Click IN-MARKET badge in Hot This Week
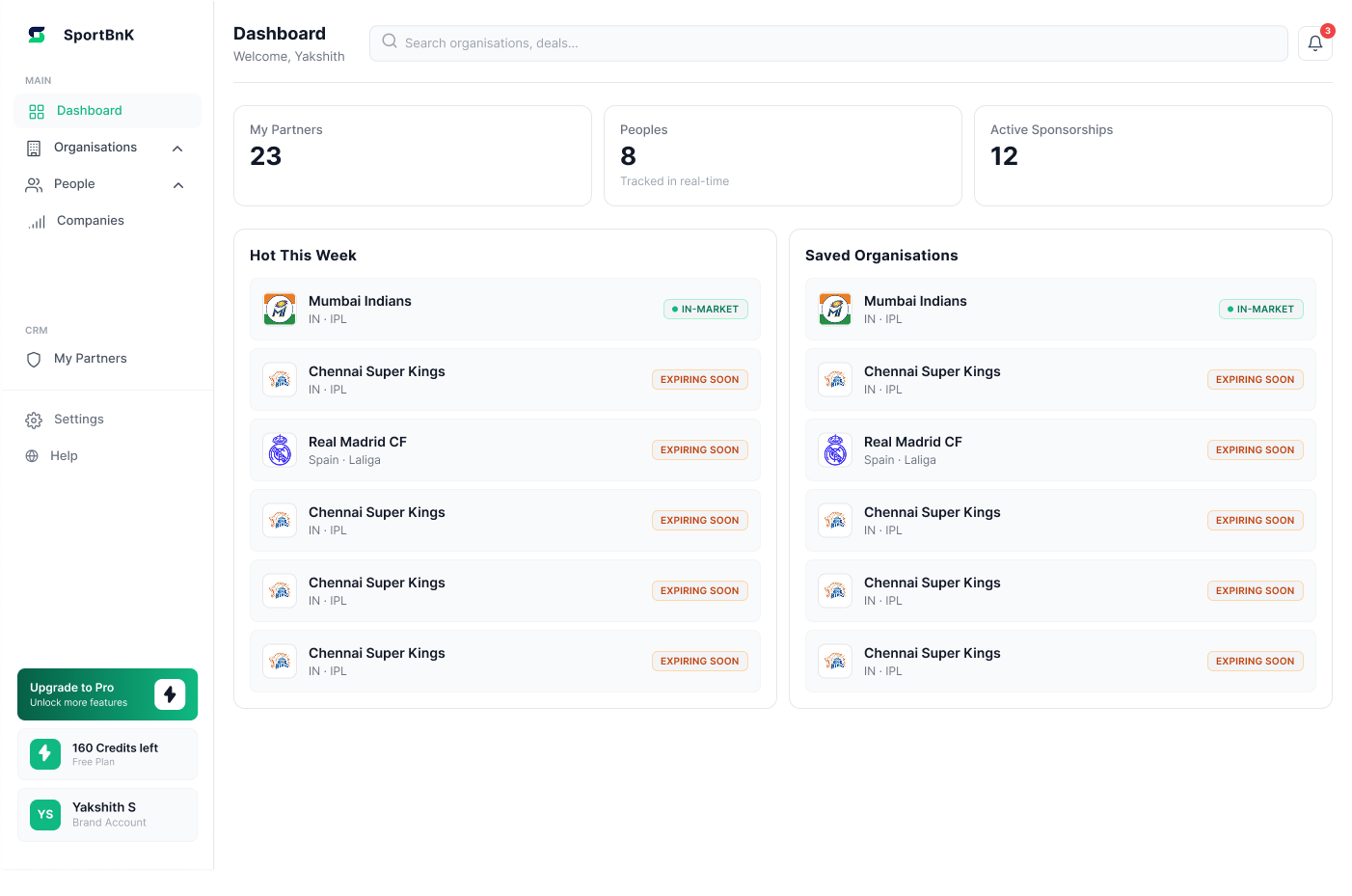Screen dimensions: 1352x896 706,310
